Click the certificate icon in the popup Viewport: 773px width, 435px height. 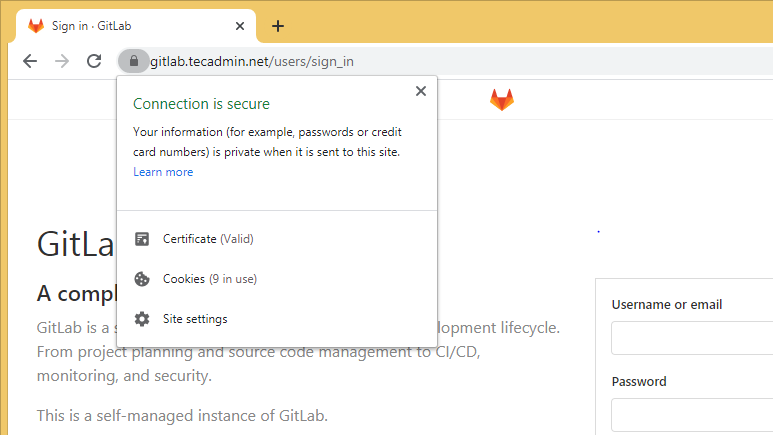[x=142, y=239]
